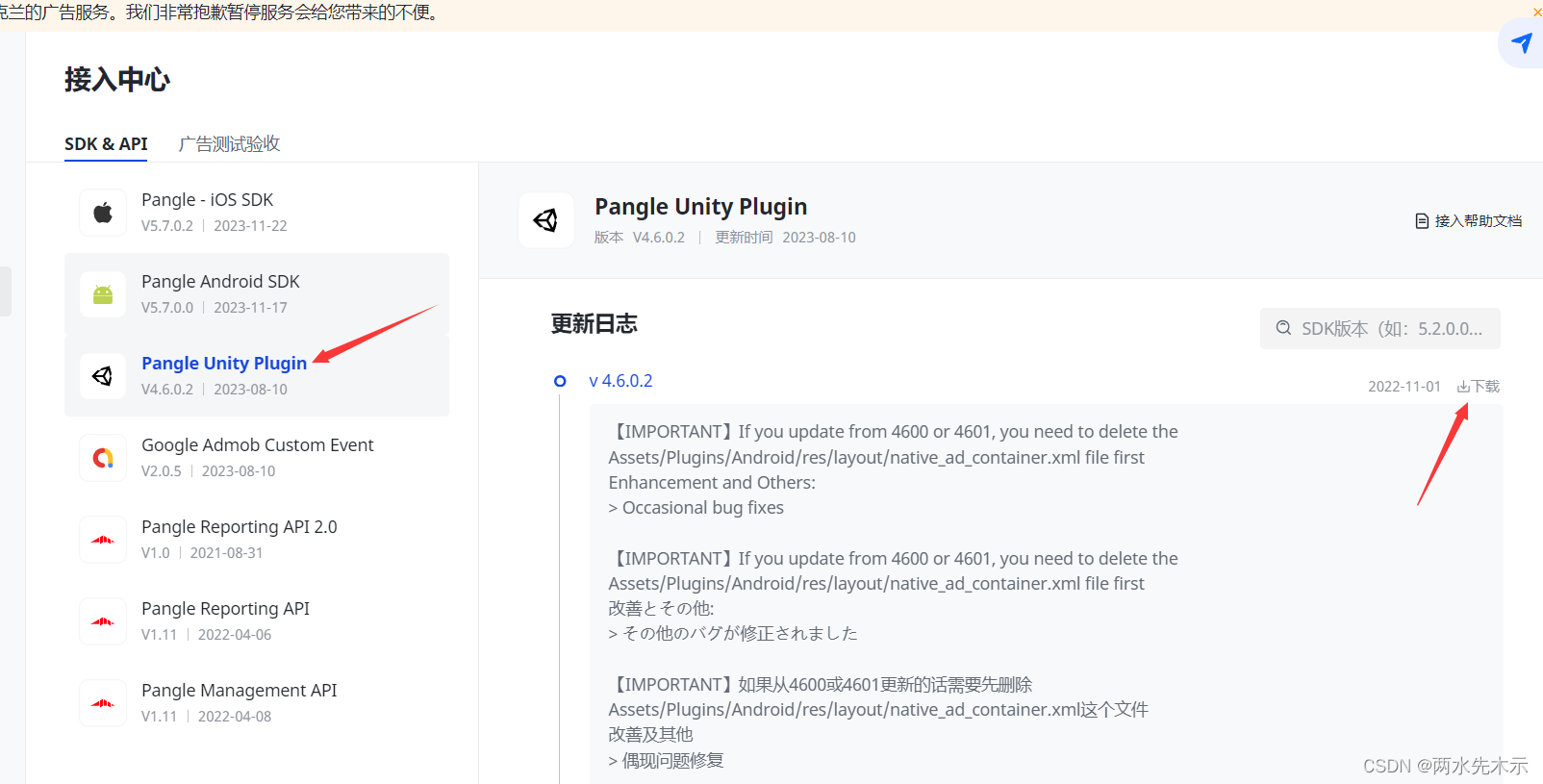
Task: Click the Pangle Management API icon
Action: (x=103, y=703)
